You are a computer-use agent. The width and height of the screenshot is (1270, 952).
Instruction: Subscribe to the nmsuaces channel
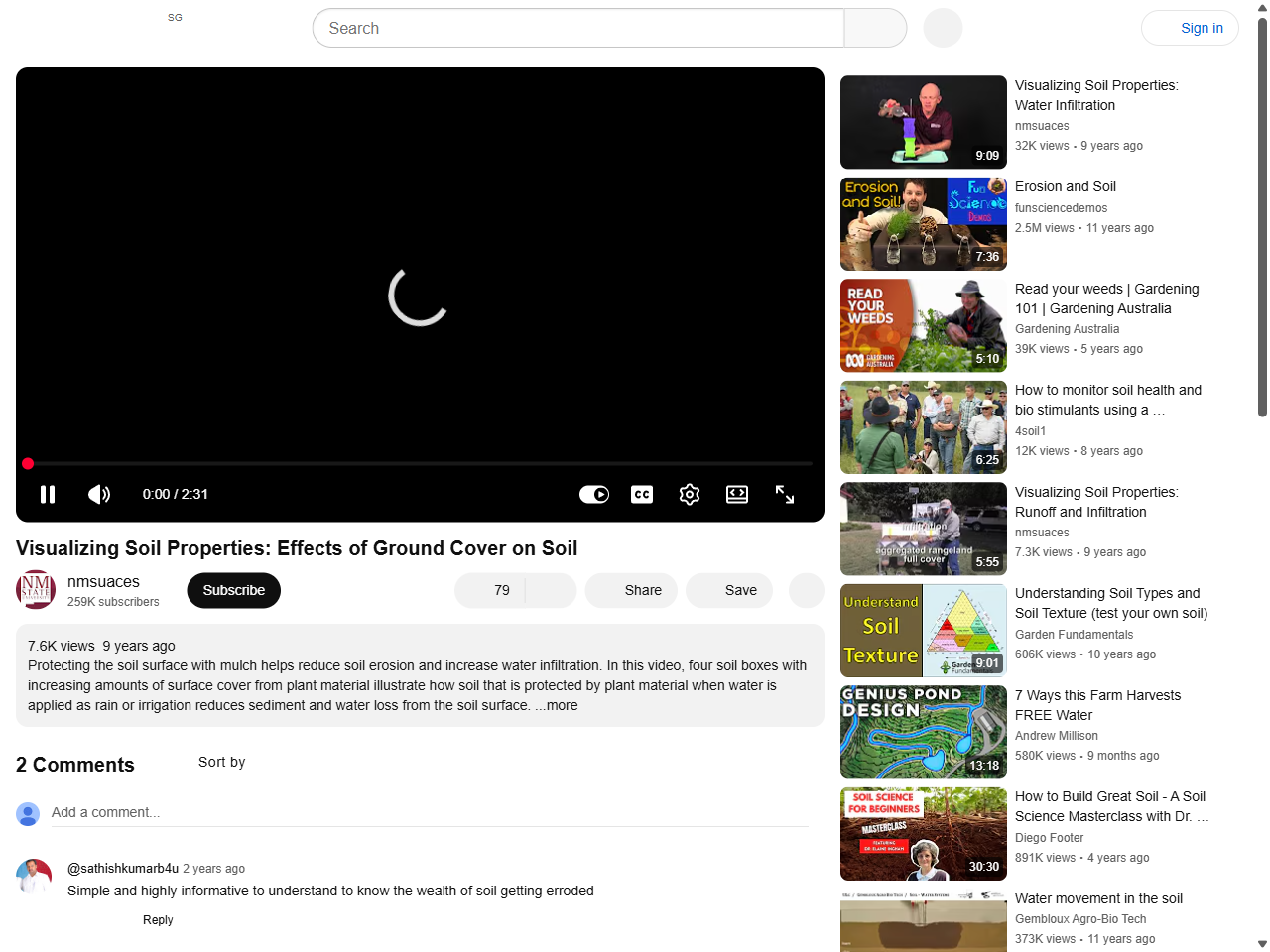point(233,590)
